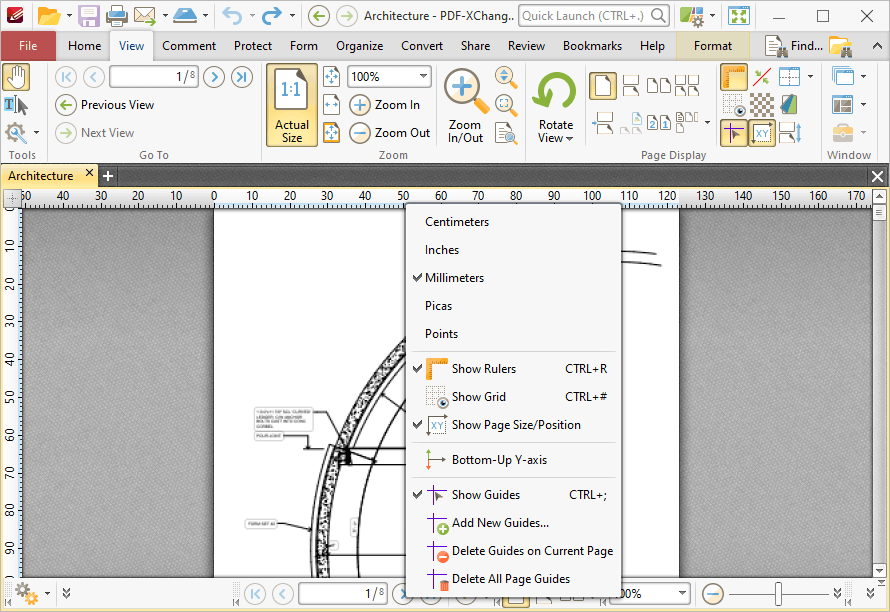This screenshot has height=612, width=890.
Task: Toggle Show Grid icon in ribbon
Action: pyautogui.click(x=733, y=105)
